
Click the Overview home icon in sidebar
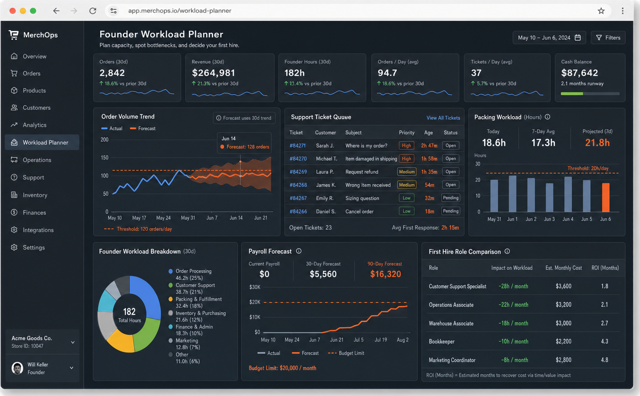pyautogui.click(x=14, y=56)
